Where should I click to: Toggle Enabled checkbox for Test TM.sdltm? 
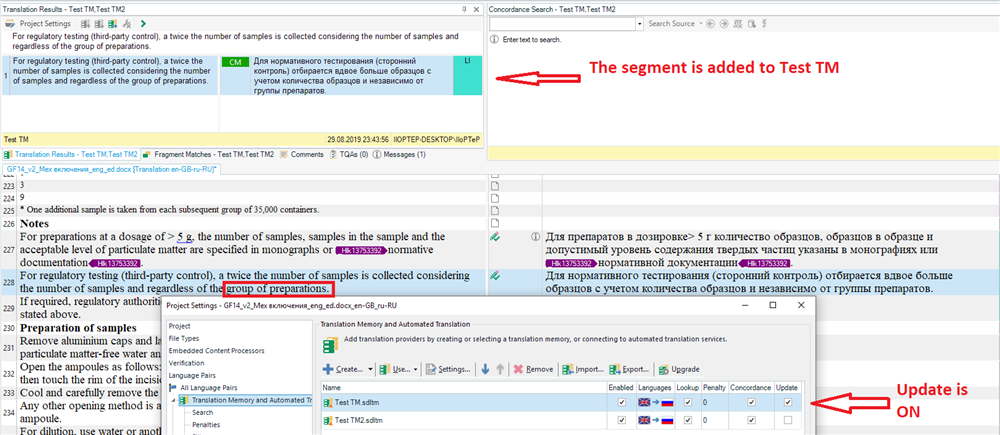[622, 402]
